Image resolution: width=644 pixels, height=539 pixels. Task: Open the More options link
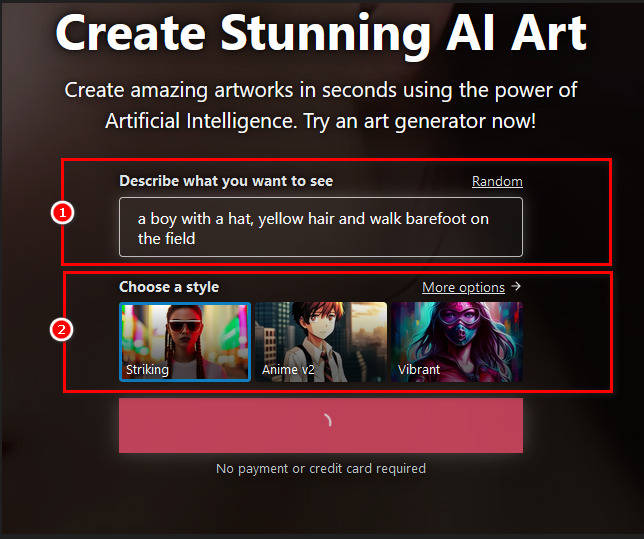463,287
